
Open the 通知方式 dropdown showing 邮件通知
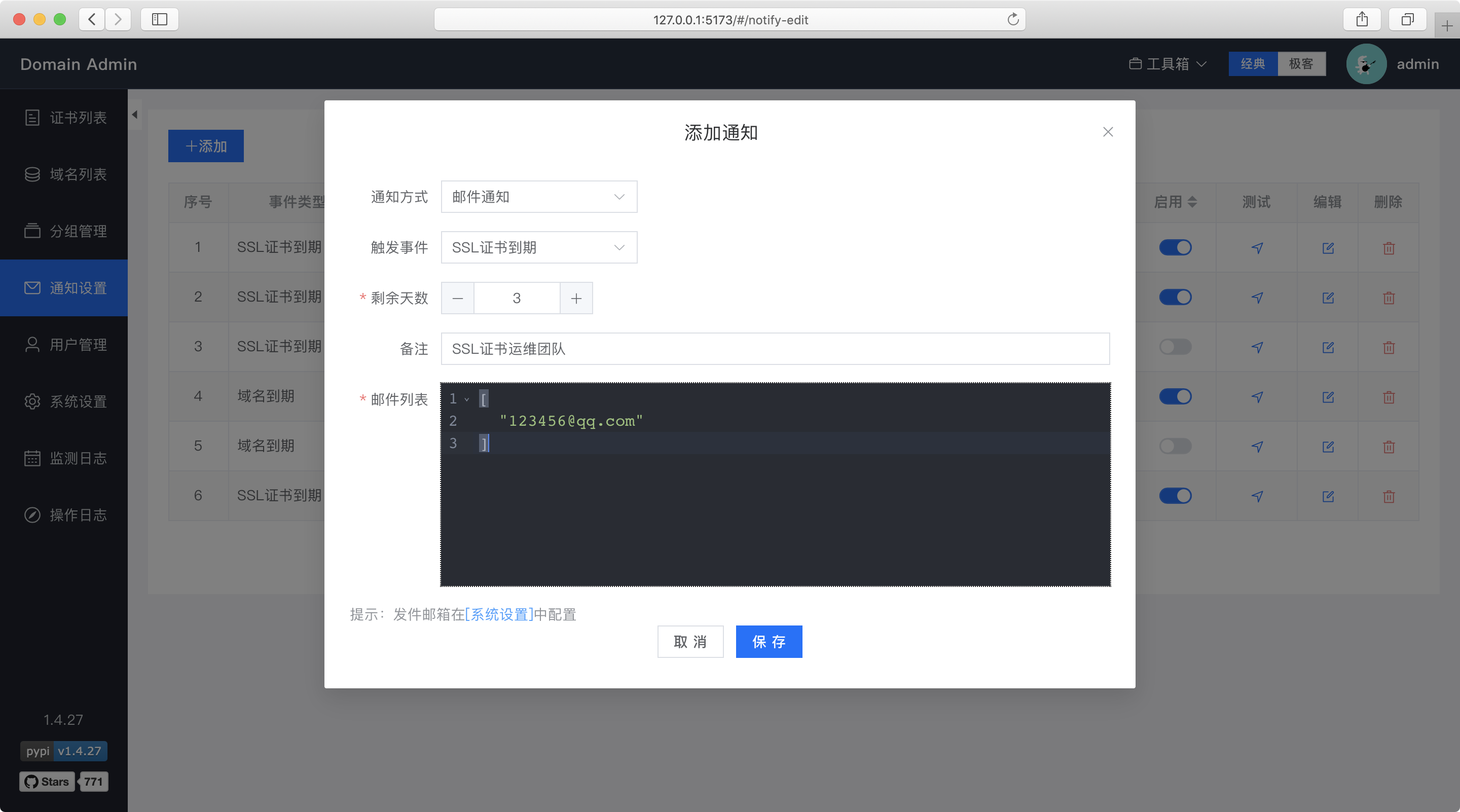coord(538,197)
